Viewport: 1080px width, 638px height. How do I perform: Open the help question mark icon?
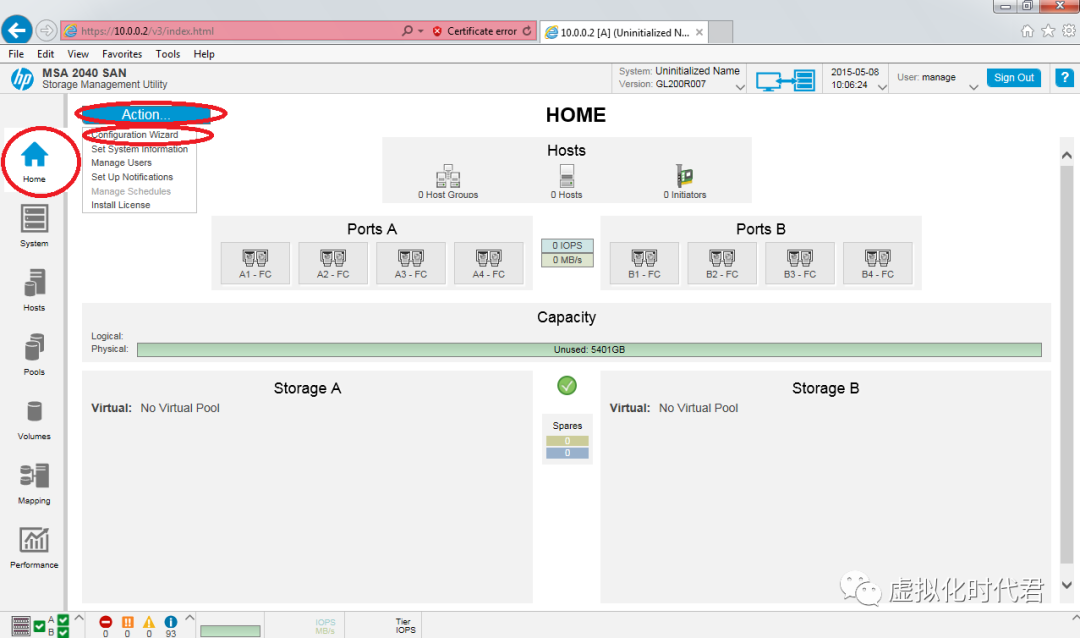click(x=1064, y=78)
